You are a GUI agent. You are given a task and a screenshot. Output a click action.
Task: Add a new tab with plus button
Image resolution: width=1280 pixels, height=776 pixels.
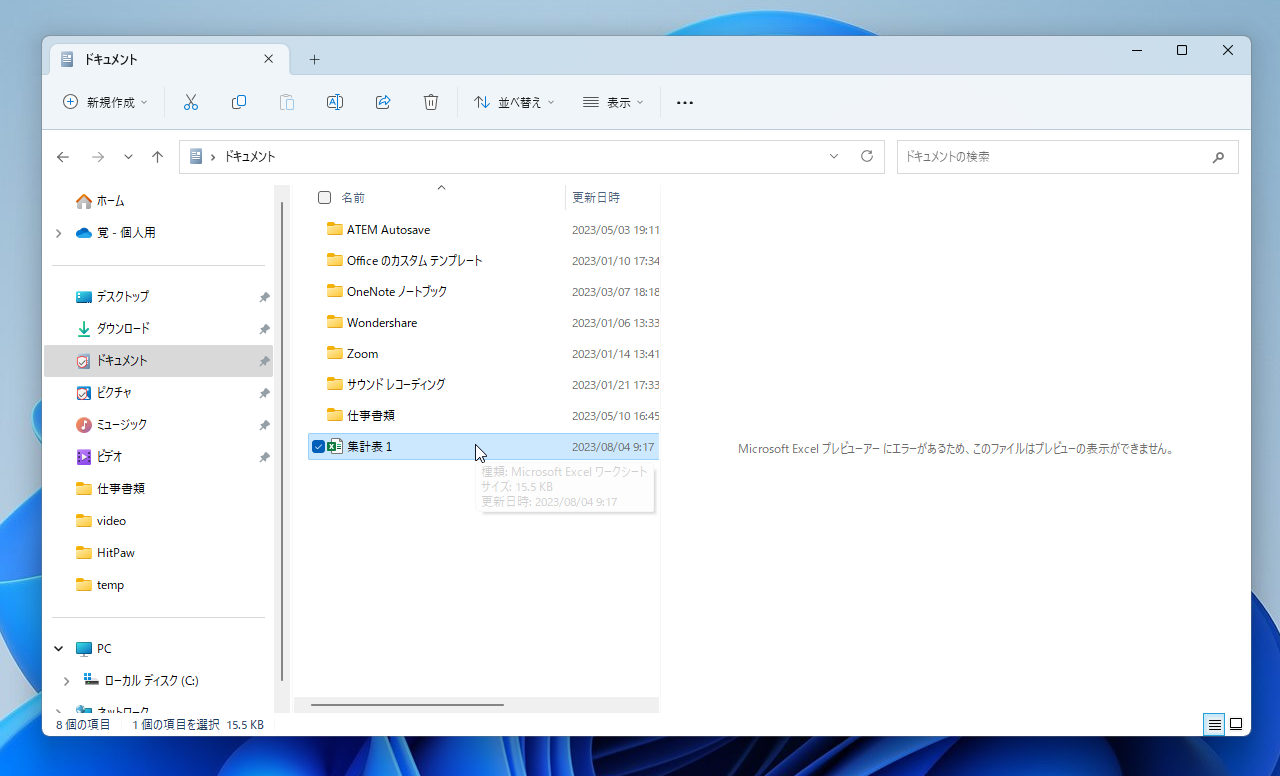[314, 59]
